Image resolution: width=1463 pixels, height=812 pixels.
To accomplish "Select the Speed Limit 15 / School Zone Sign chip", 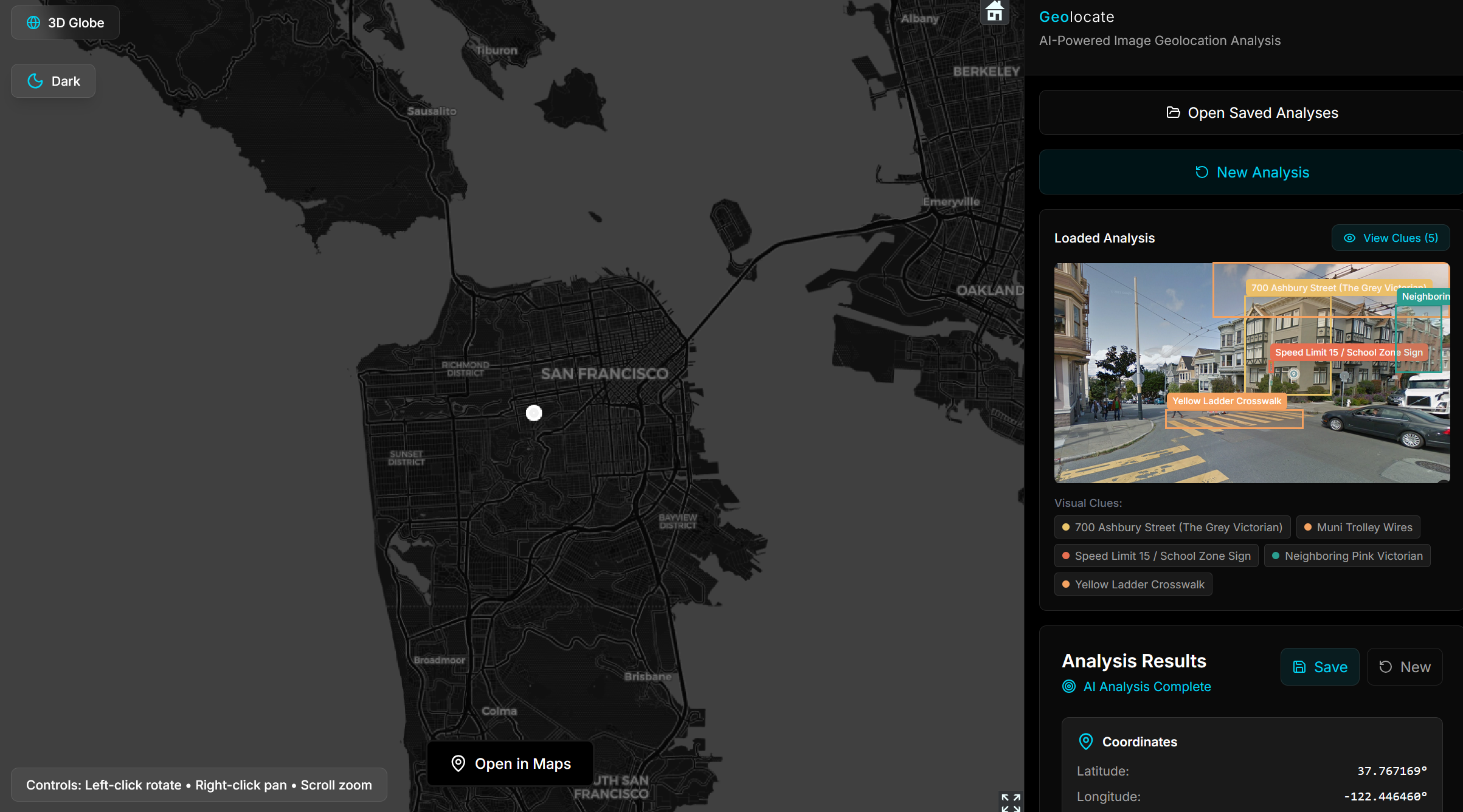I will (x=1156, y=556).
